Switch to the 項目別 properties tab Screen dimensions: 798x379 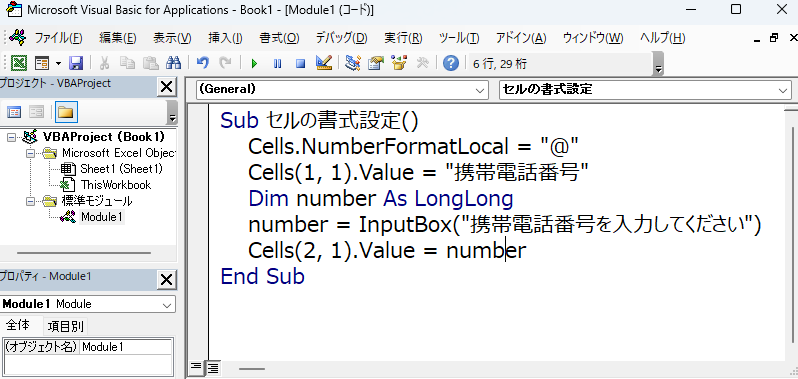[x=66, y=326]
